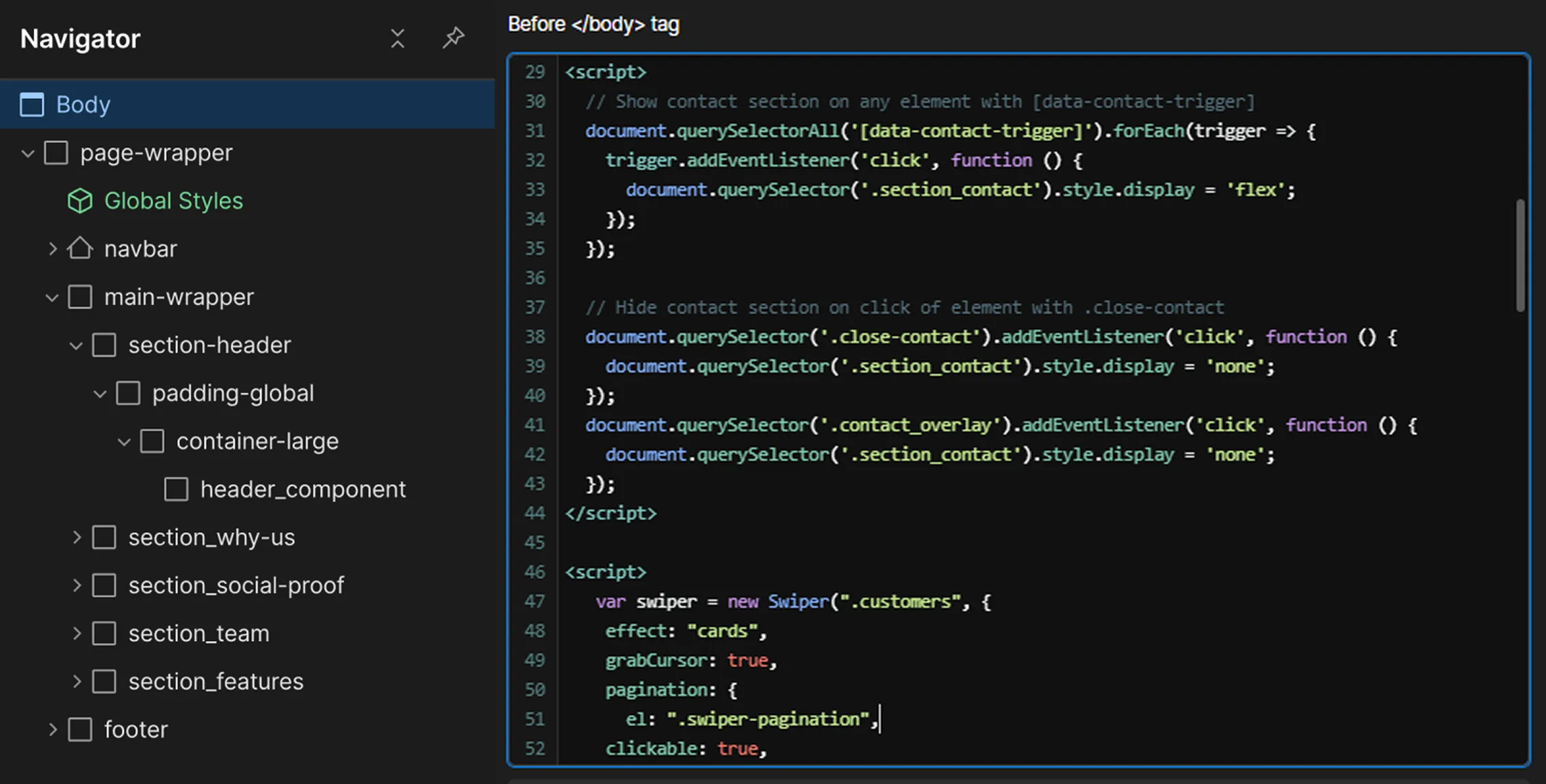1546x784 pixels.
Task: Close the Navigator panel
Action: [x=398, y=38]
